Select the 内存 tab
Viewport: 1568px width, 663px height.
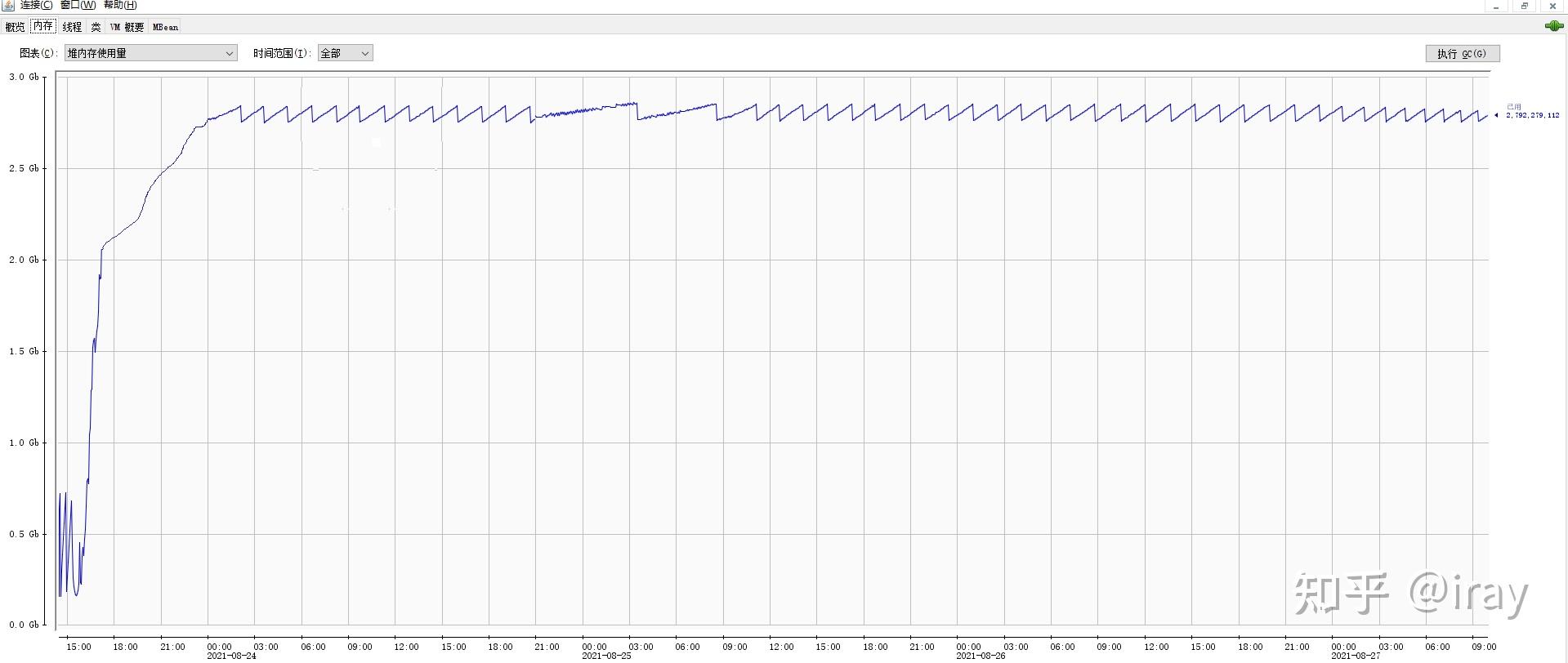click(43, 26)
